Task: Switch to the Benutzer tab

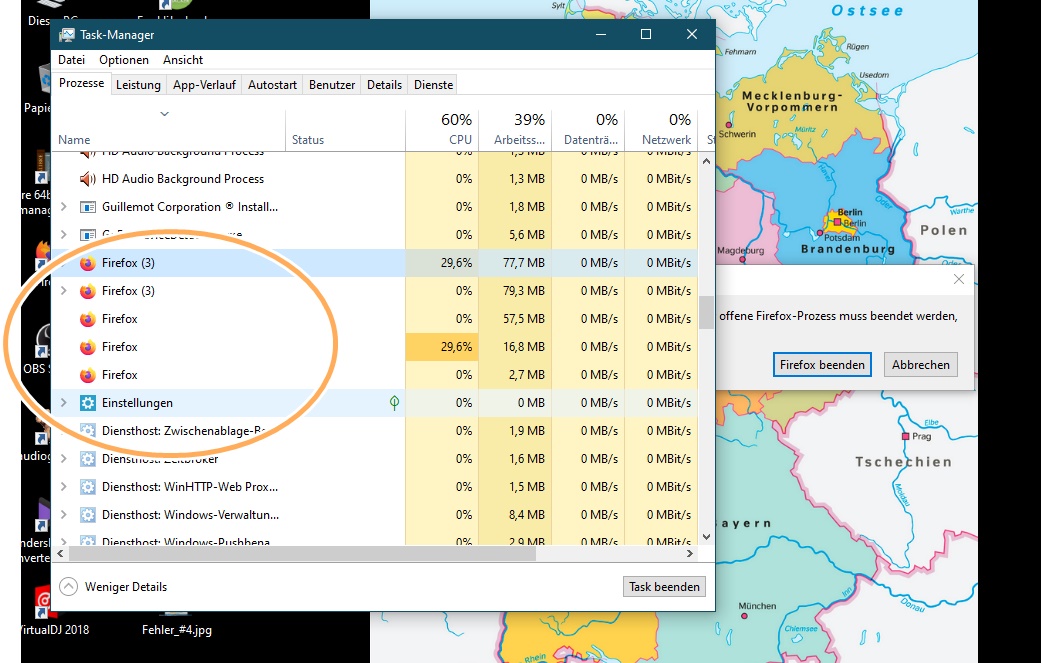Action: coord(332,85)
